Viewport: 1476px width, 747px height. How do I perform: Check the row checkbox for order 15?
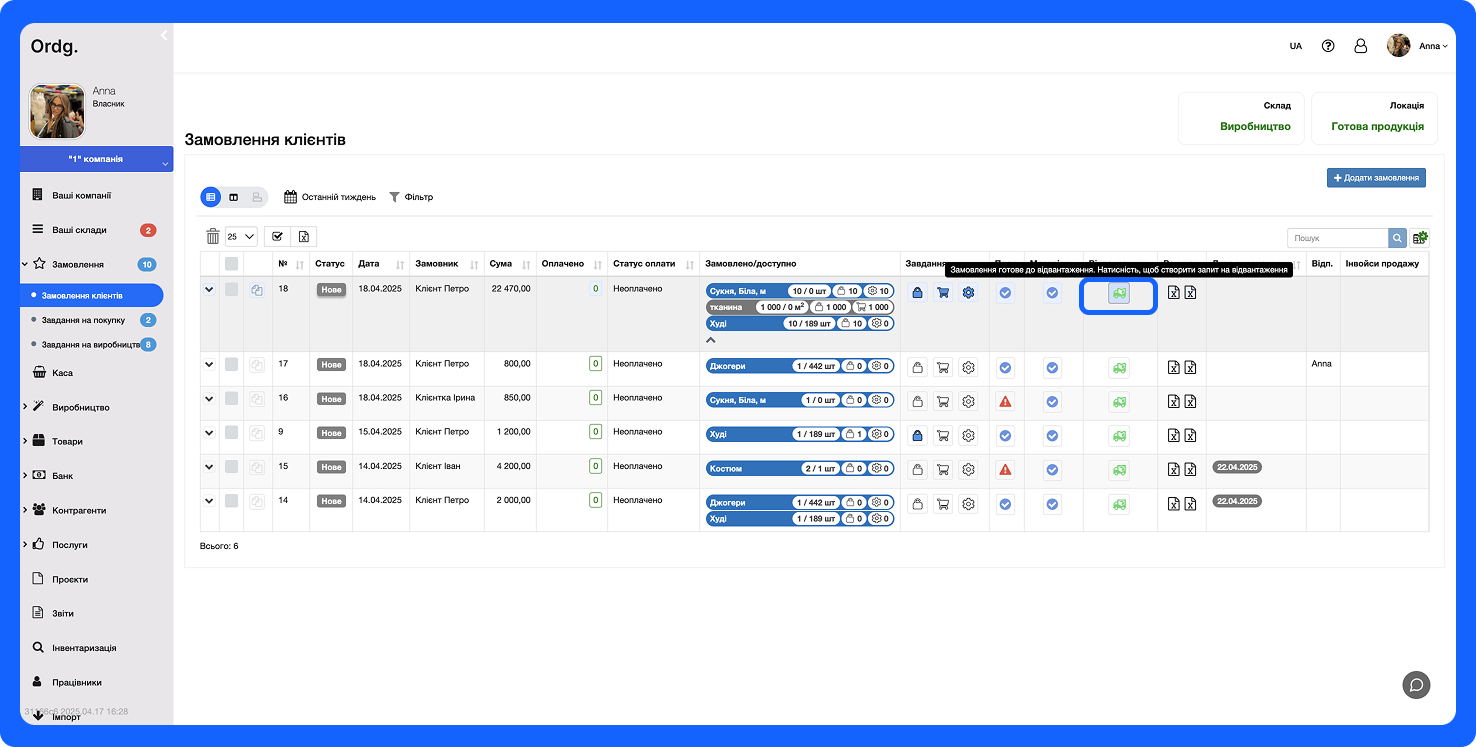[232, 467]
